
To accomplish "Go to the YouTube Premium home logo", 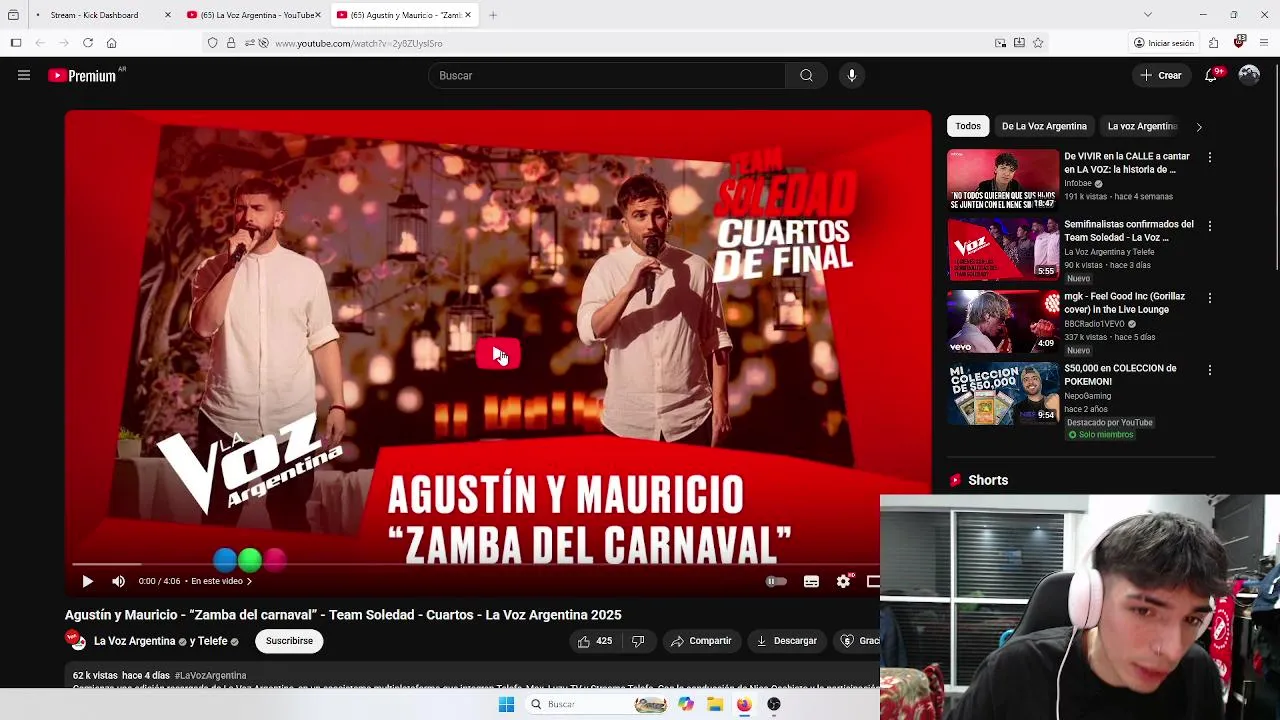I will click(84, 75).
